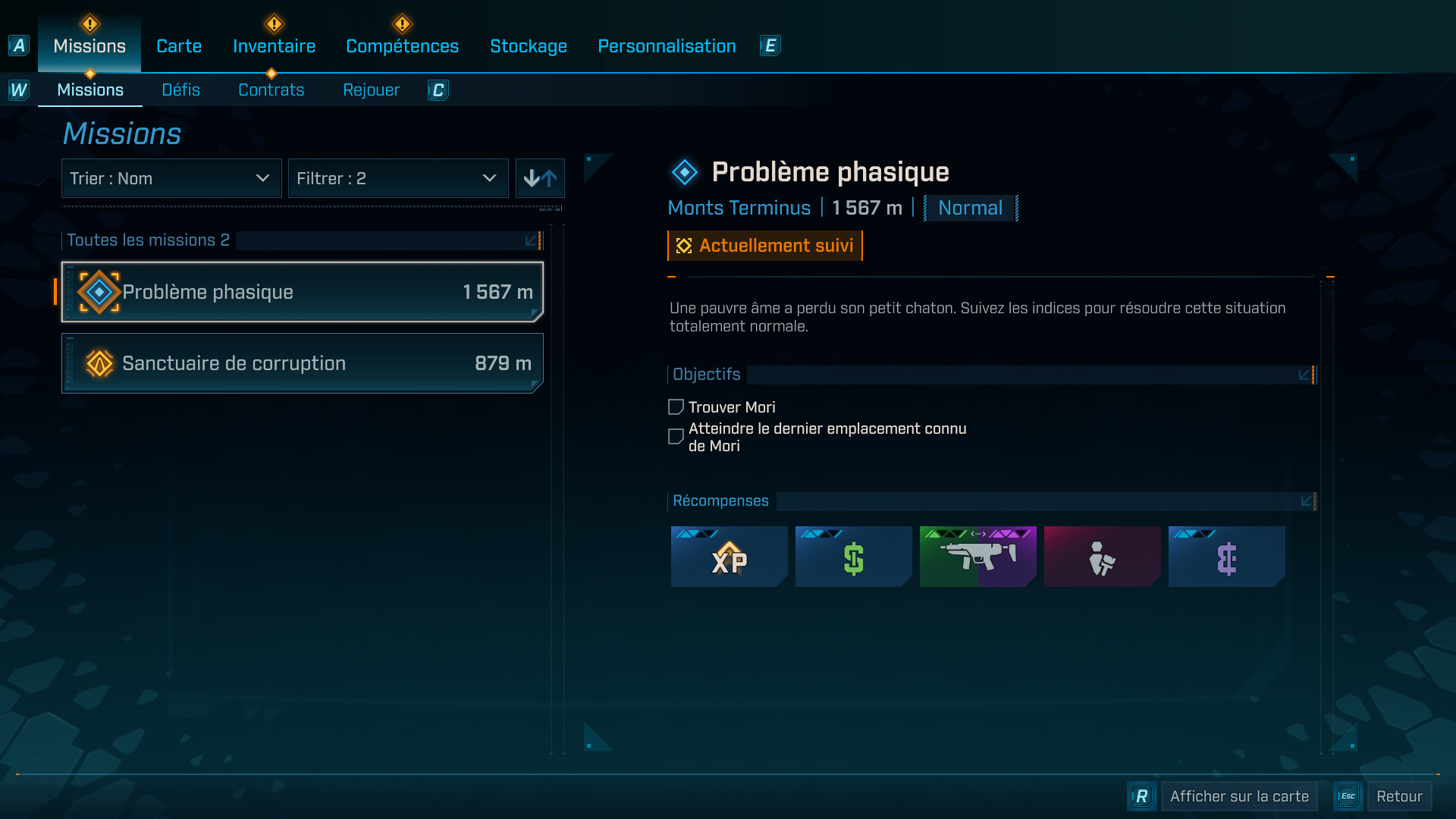Viewport: 1456px width, 819px height.
Task: Click the diamond icon beside Problème phasique title
Action: coord(684,172)
